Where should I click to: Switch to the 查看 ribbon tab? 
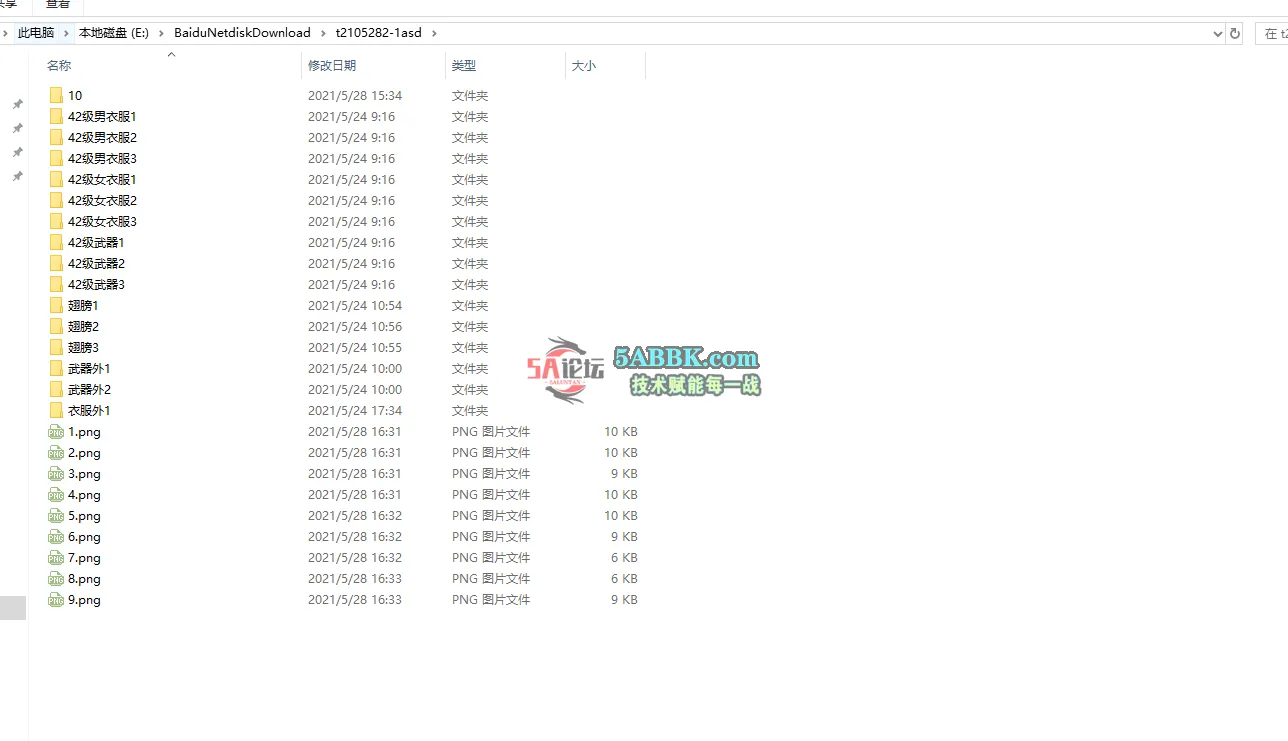[x=56, y=5]
